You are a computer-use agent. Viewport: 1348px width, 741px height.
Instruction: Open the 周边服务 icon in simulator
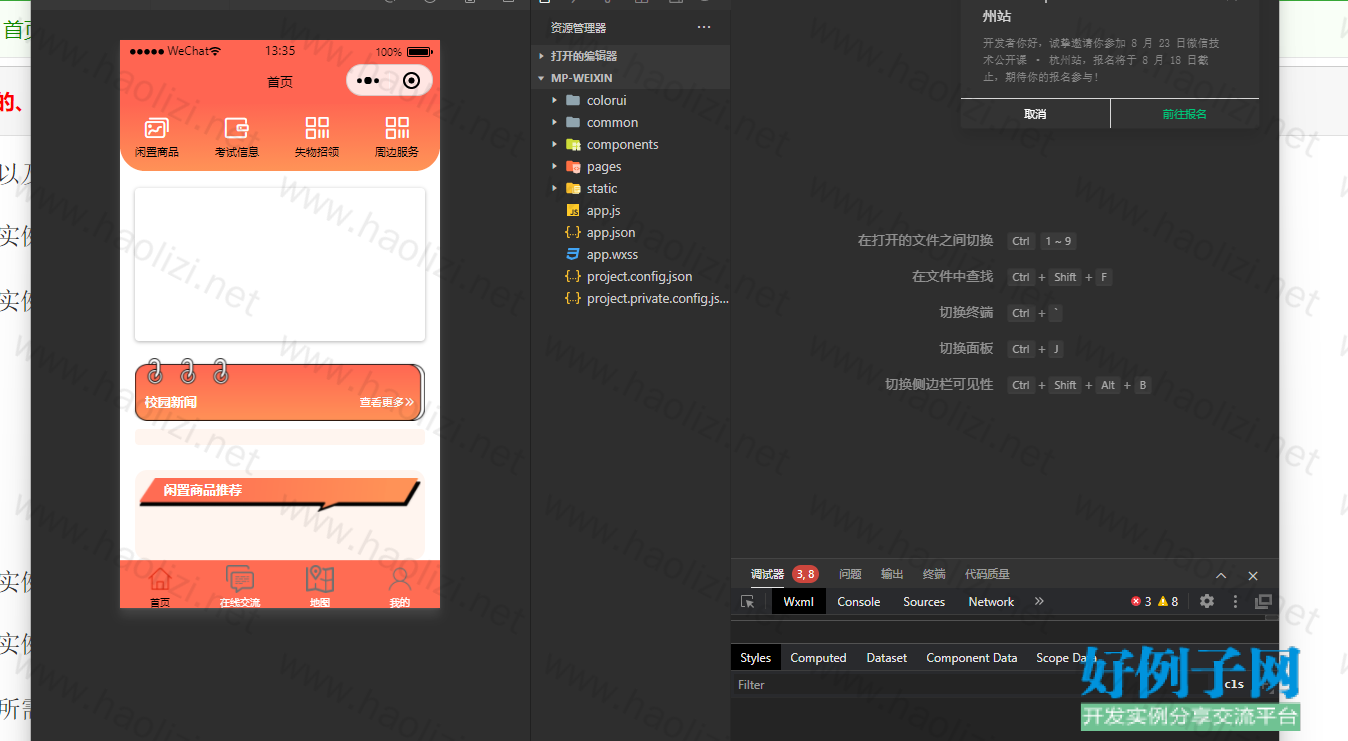(397, 129)
